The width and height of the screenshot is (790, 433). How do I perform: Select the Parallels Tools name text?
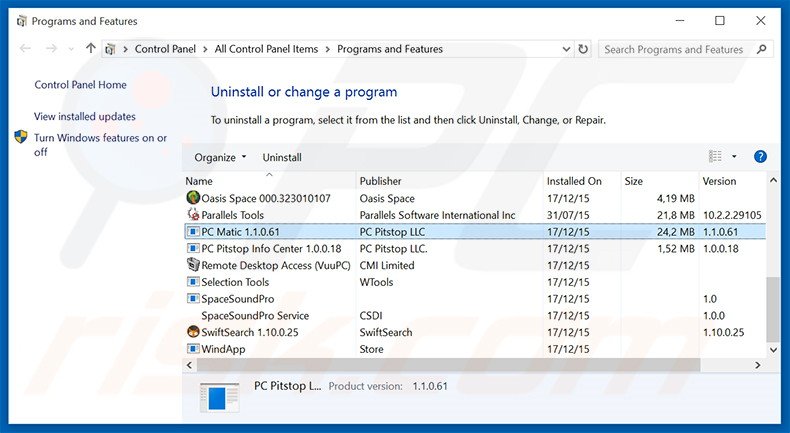pos(232,215)
